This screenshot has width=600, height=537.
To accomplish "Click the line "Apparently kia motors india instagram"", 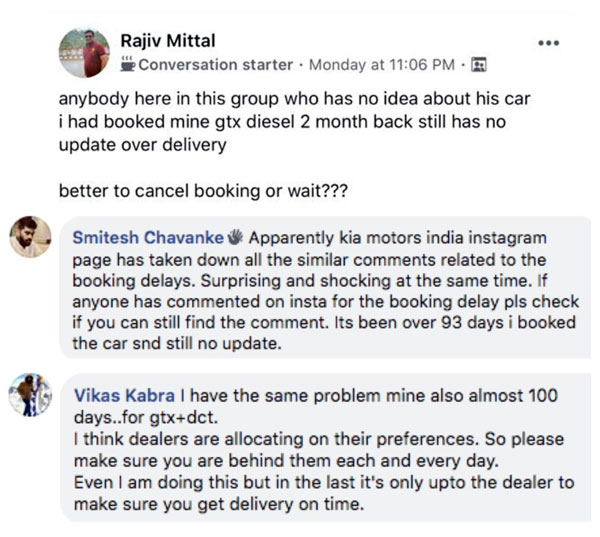I will [x=399, y=239].
